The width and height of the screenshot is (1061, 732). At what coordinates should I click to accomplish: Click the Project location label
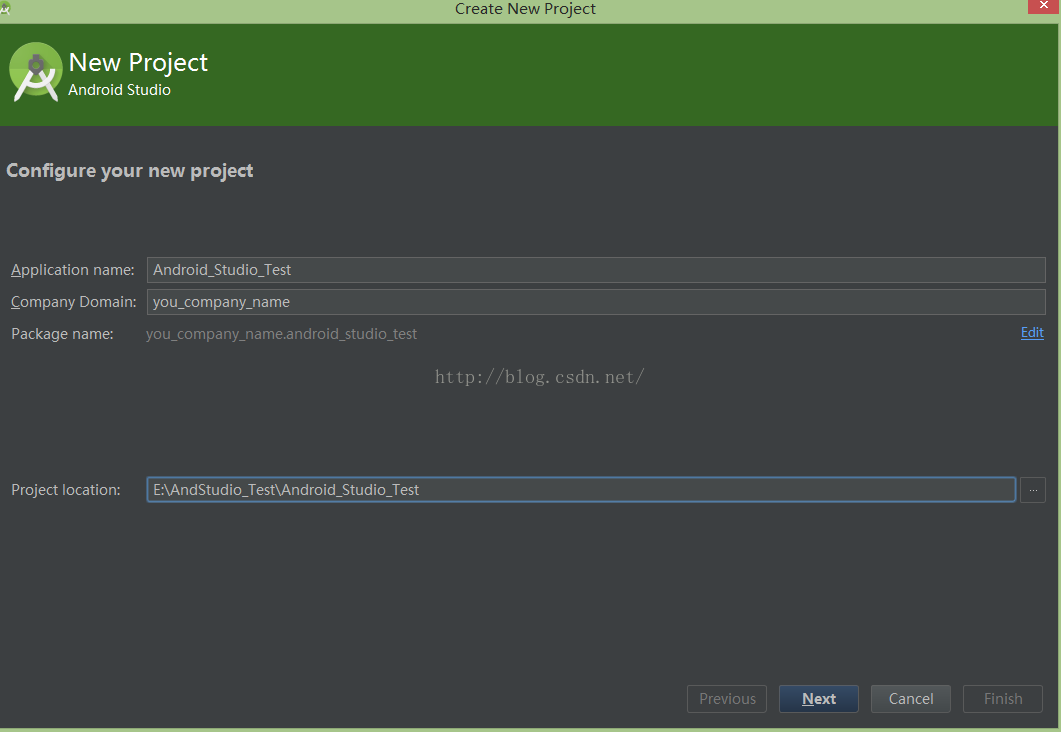click(66, 490)
